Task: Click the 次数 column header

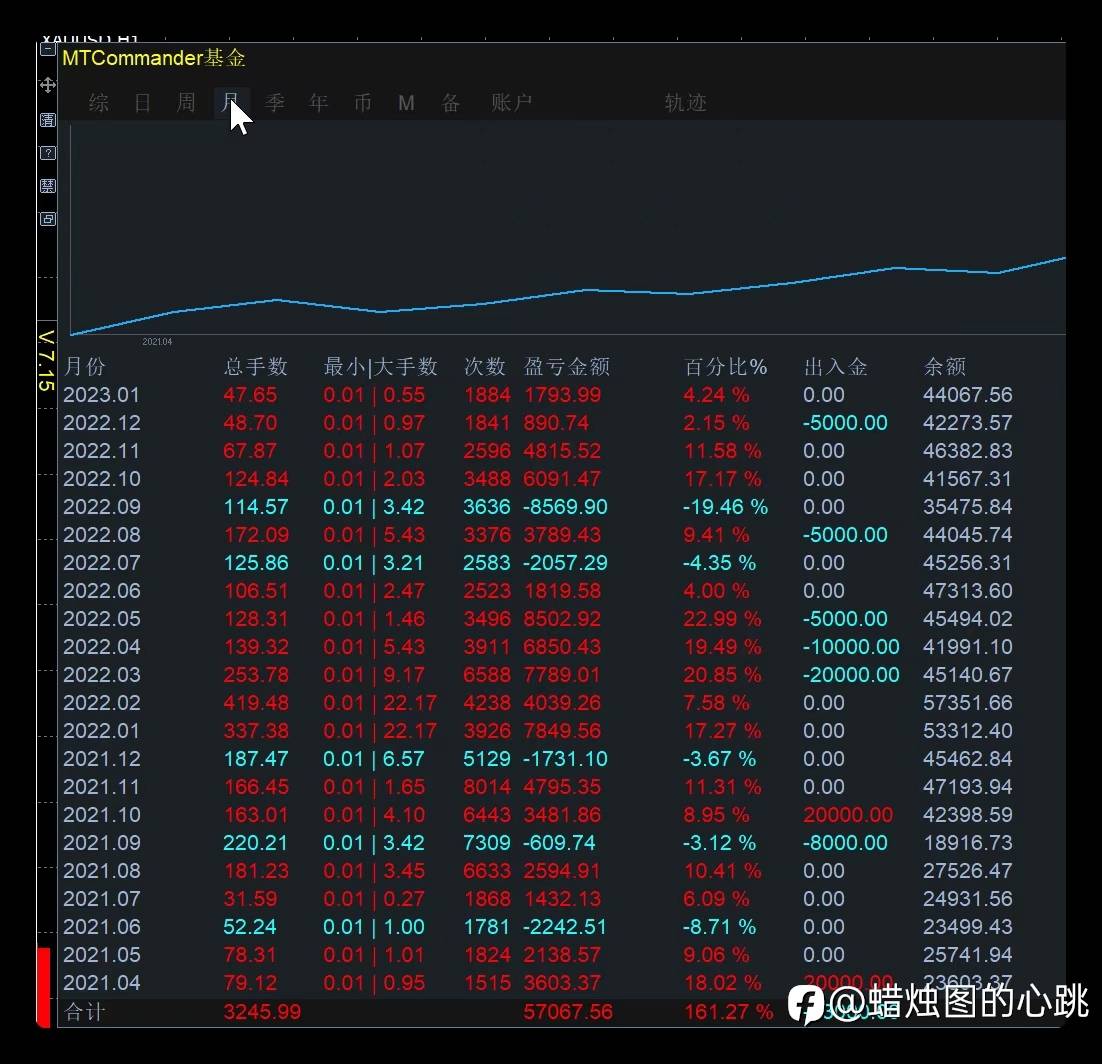Action: point(485,366)
